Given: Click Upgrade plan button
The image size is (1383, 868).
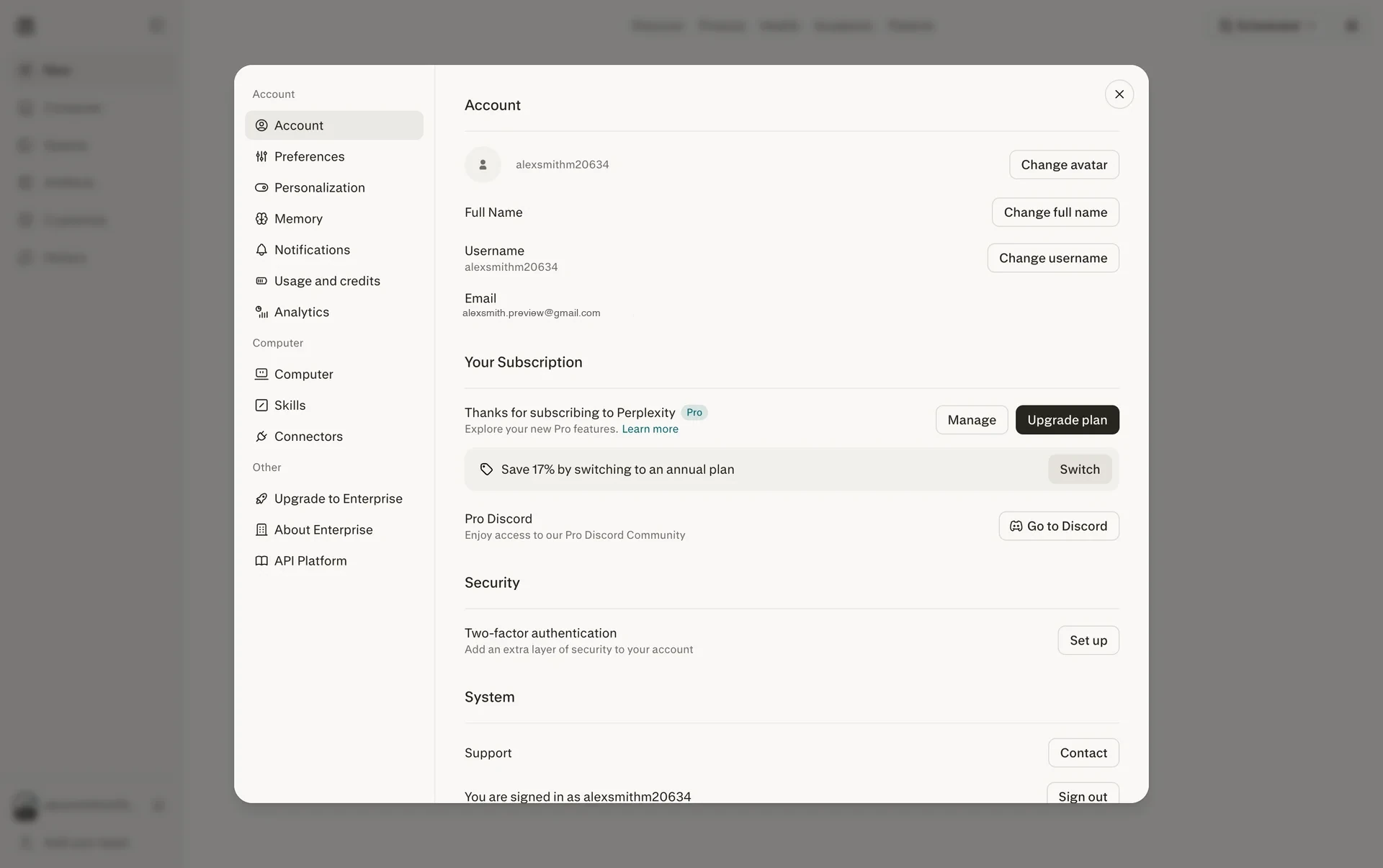Looking at the screenshot, I should point(1067,420).
